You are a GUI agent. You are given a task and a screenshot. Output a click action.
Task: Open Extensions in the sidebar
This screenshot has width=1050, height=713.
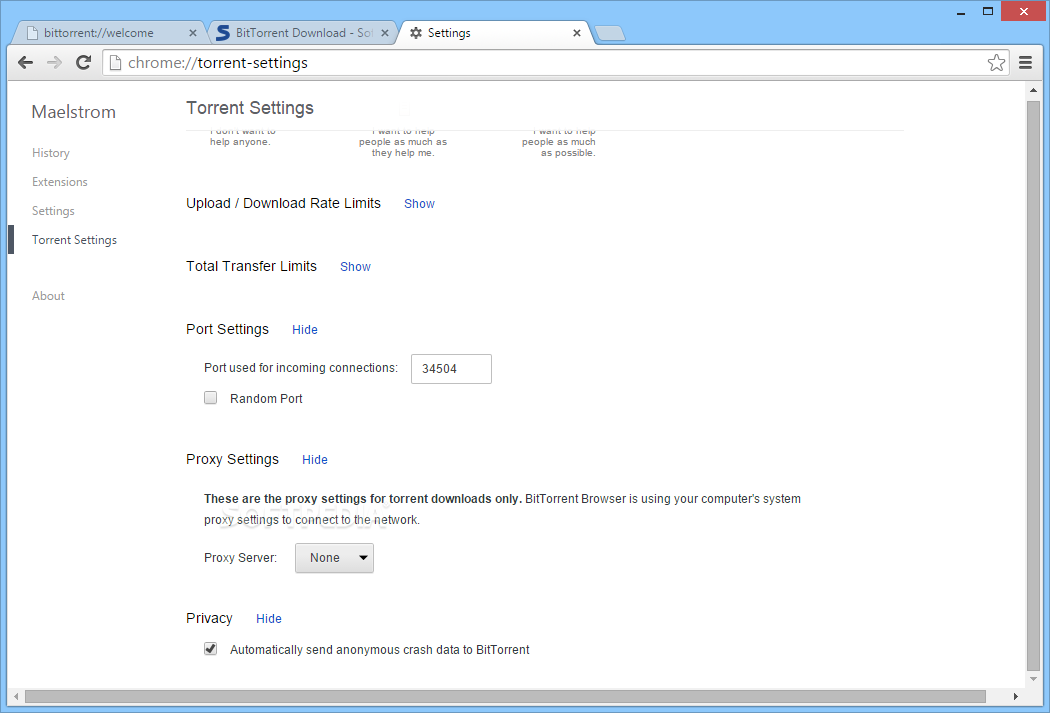point(60,181)
